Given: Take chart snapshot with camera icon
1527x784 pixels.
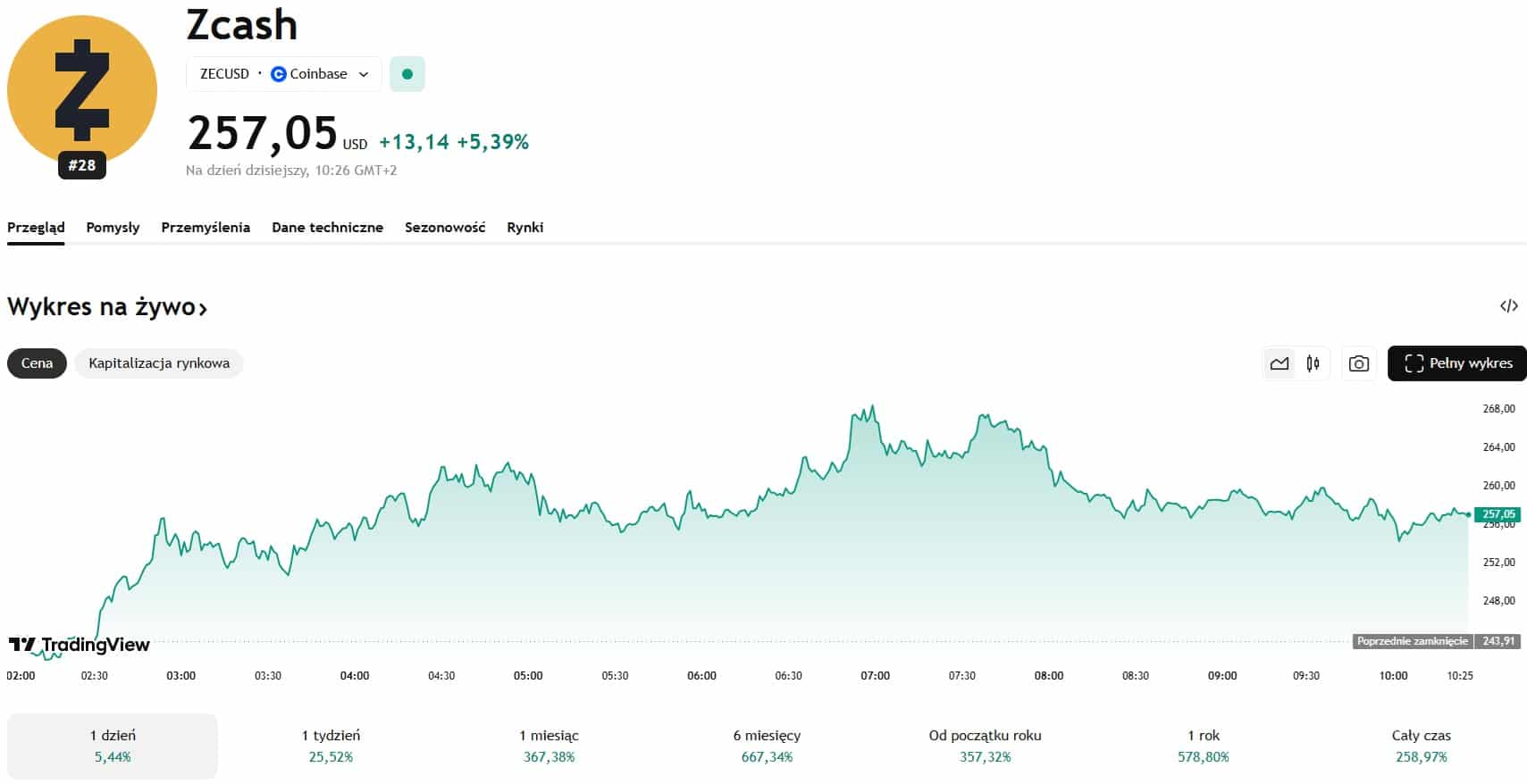Looking at the screenshot, I should click(x=1358, y=363).
